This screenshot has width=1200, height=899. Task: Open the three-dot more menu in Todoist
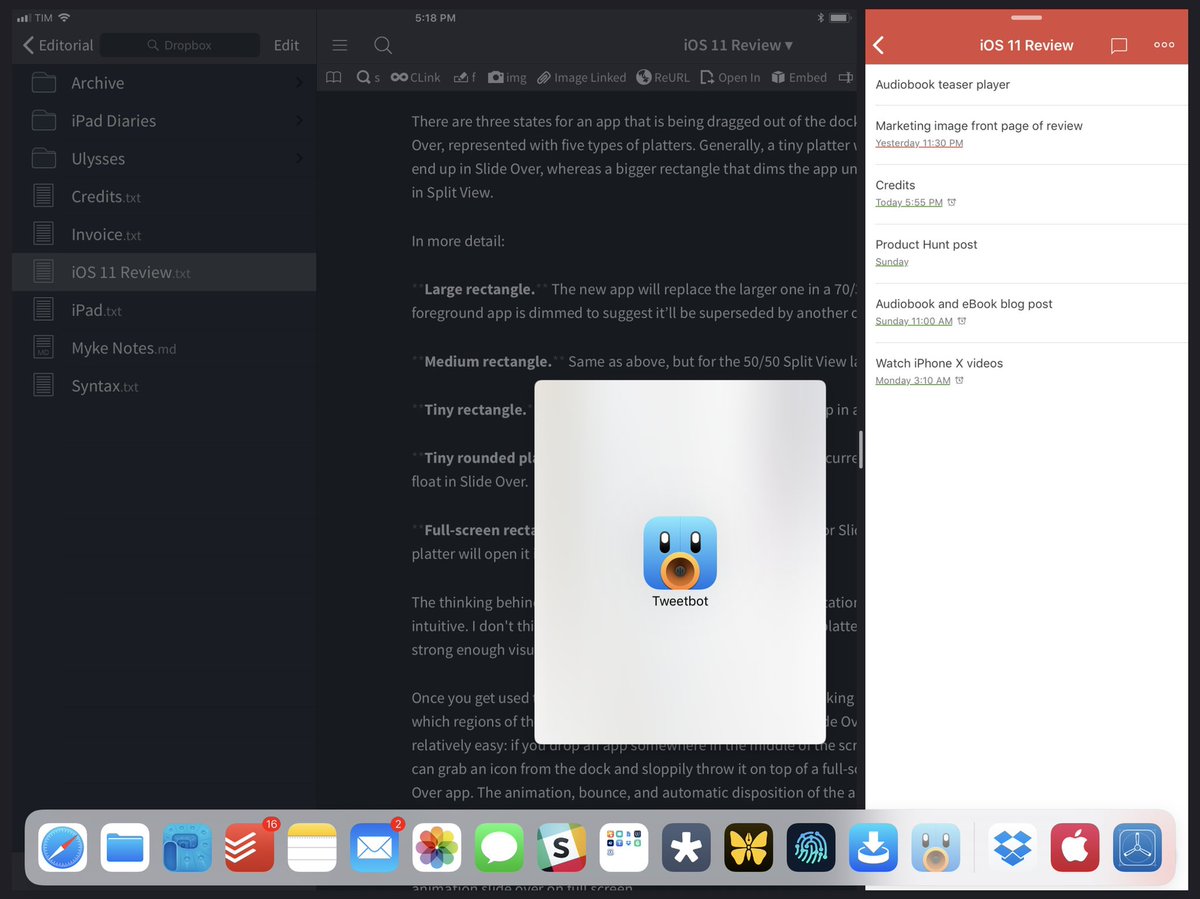click(1164, 45)
